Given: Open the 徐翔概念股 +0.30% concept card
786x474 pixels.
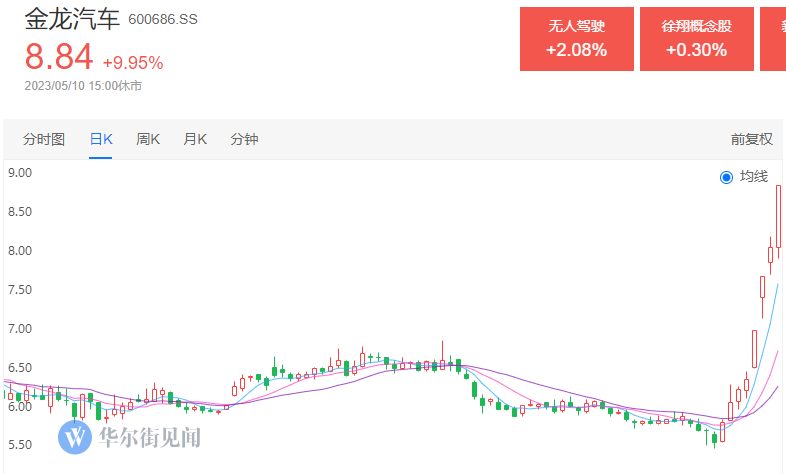Looking at the screenshot, I should point(697,39).
